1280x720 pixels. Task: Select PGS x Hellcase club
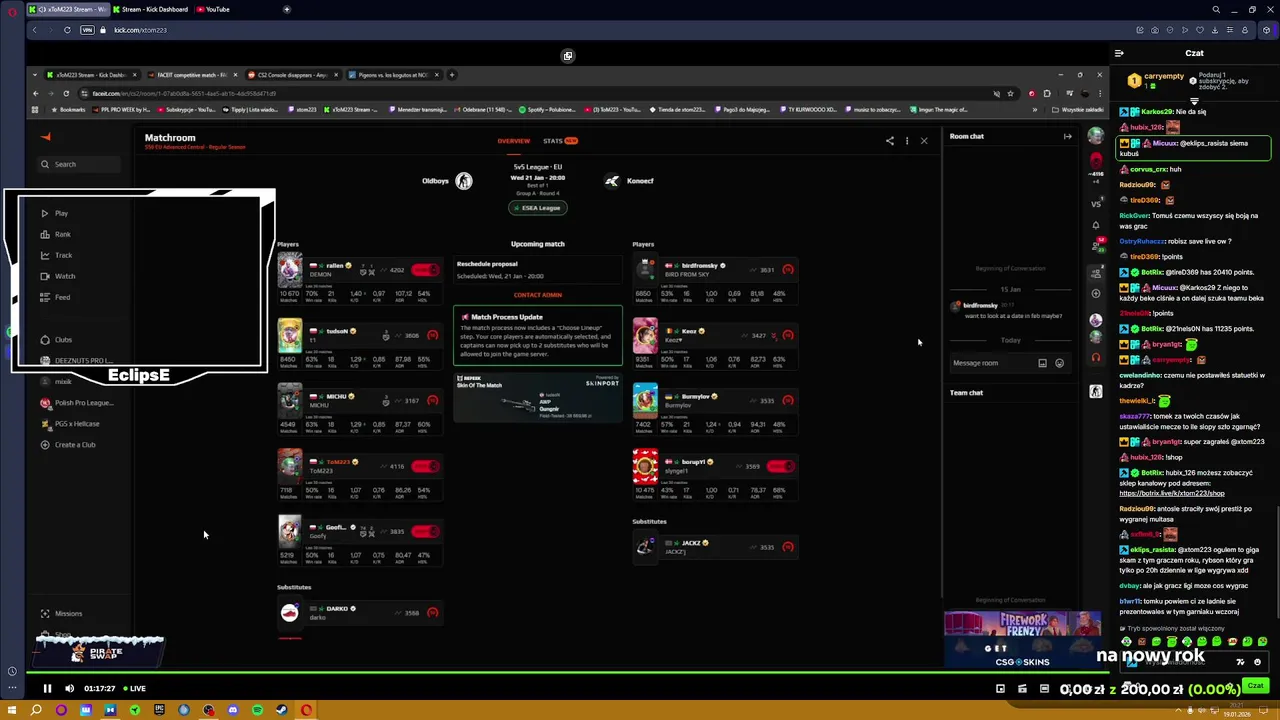pos(70,424)
